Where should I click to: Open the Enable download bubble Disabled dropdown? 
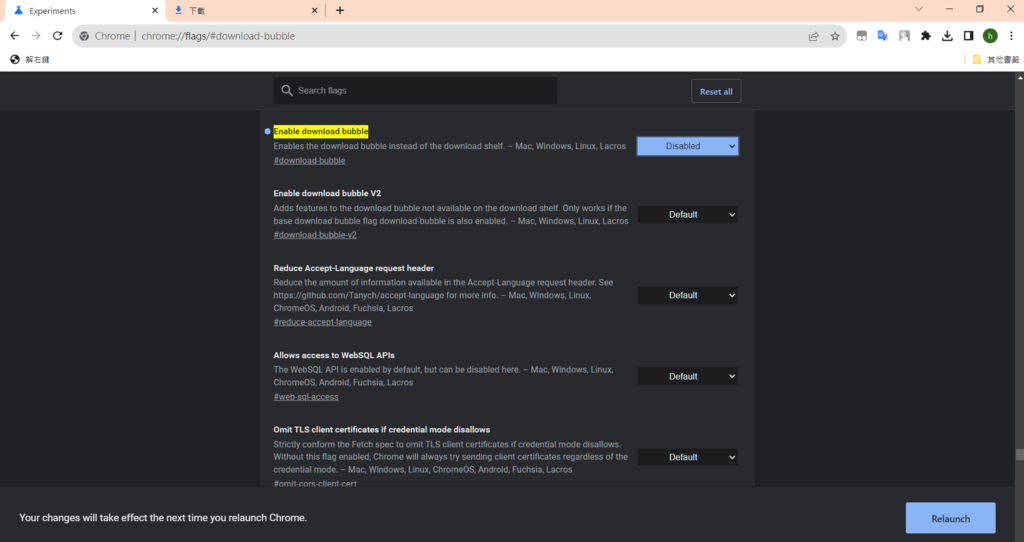tap(688, 146)
